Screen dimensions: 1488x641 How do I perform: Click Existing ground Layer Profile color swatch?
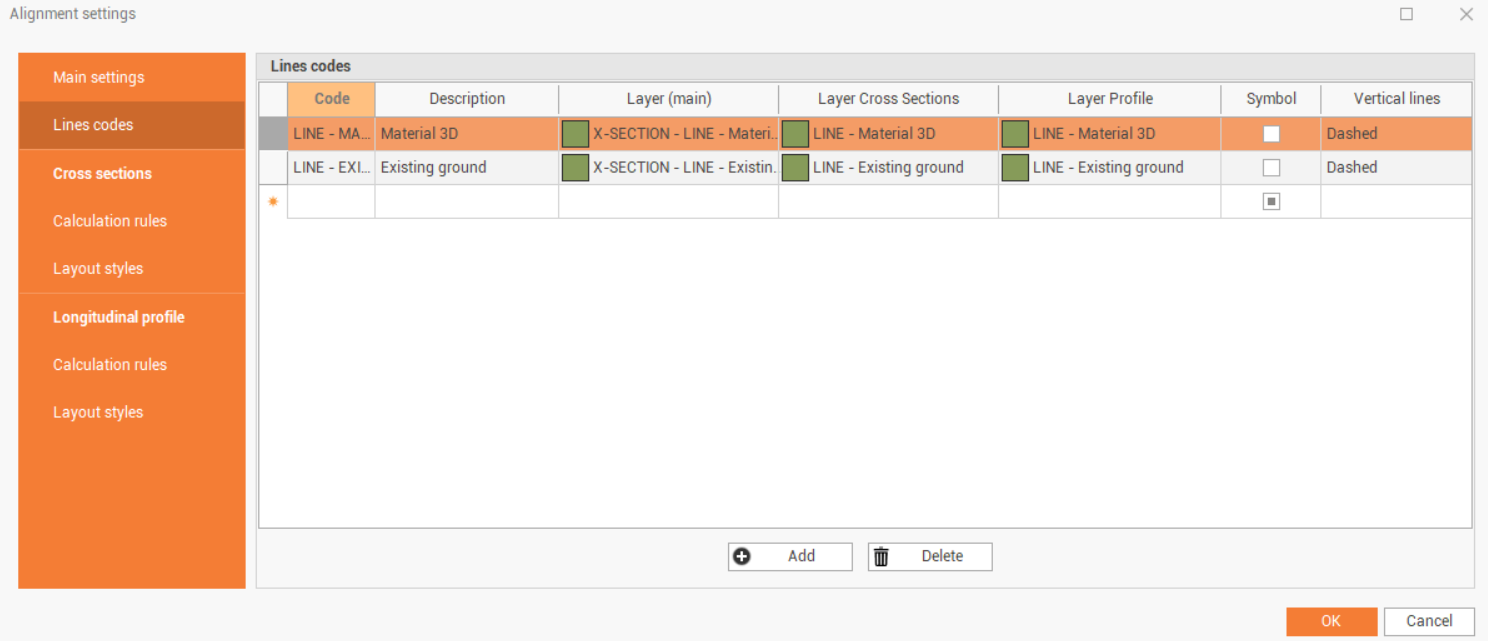(x=1015, y=168)
